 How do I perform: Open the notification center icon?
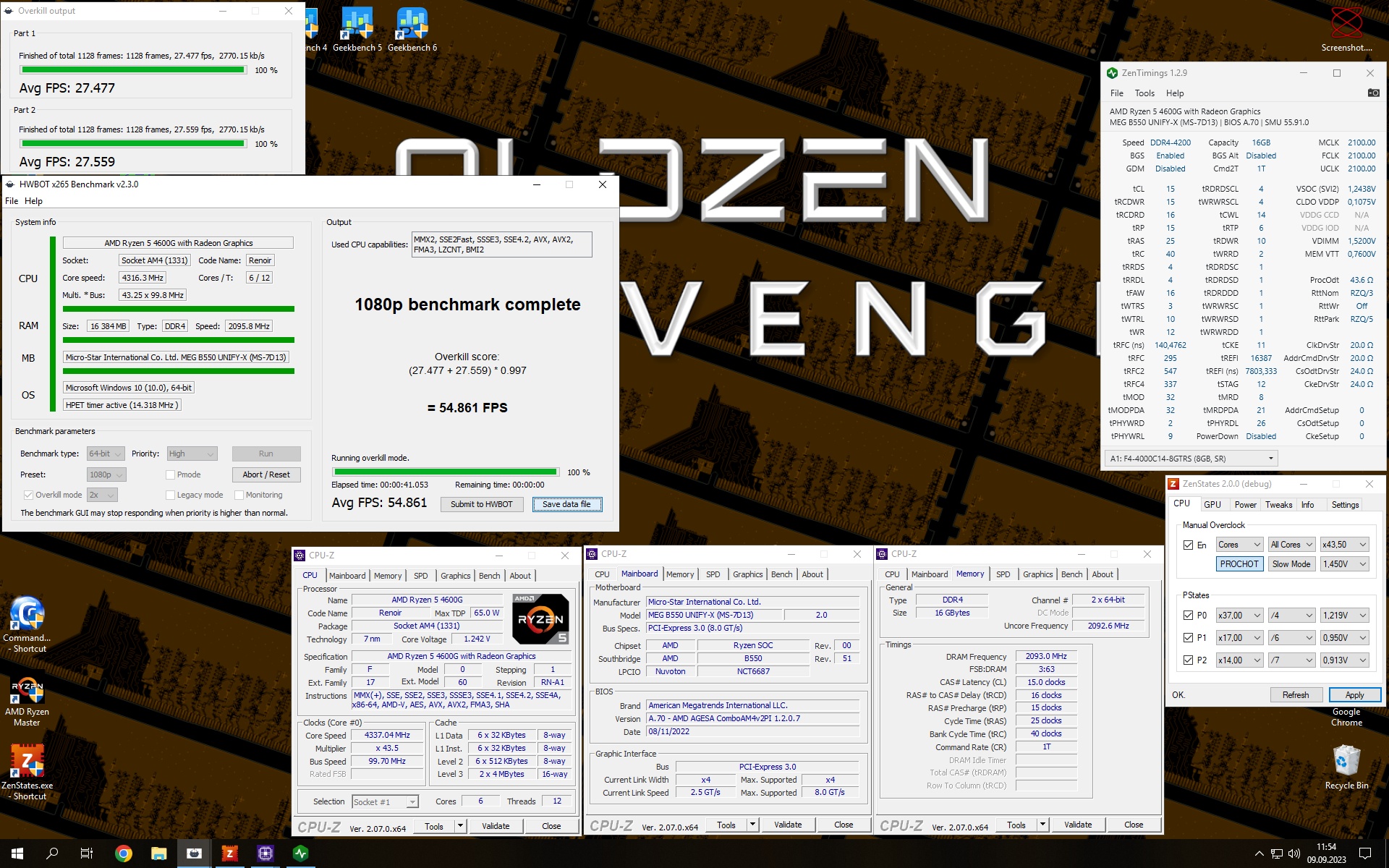(x=1365, y=854)
